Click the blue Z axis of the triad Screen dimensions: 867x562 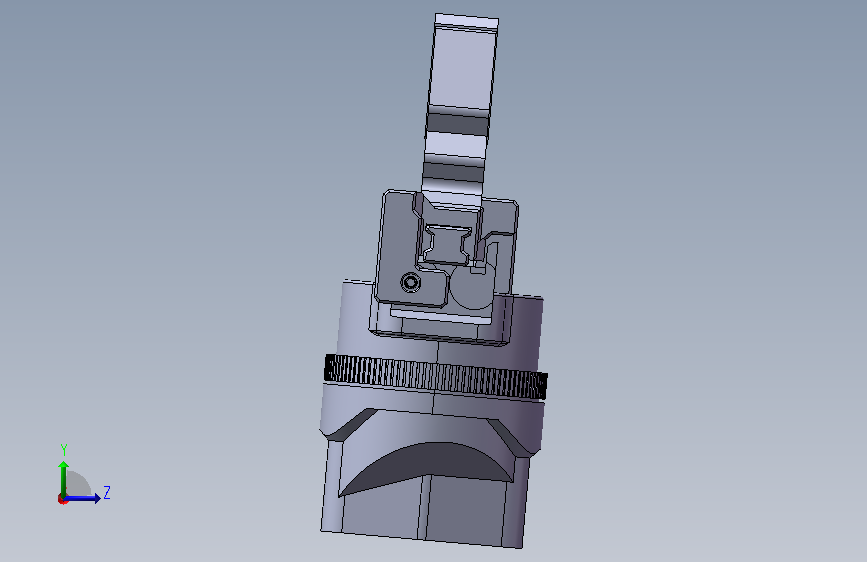[82, 498]
